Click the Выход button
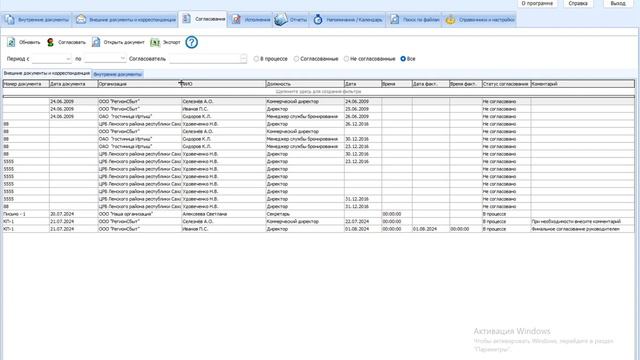This screenshot has height=360, width=640. coord(618,3)
